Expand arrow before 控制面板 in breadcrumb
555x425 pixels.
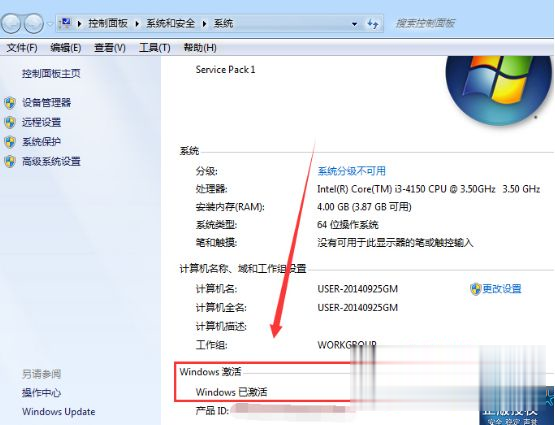coord(79,24)
